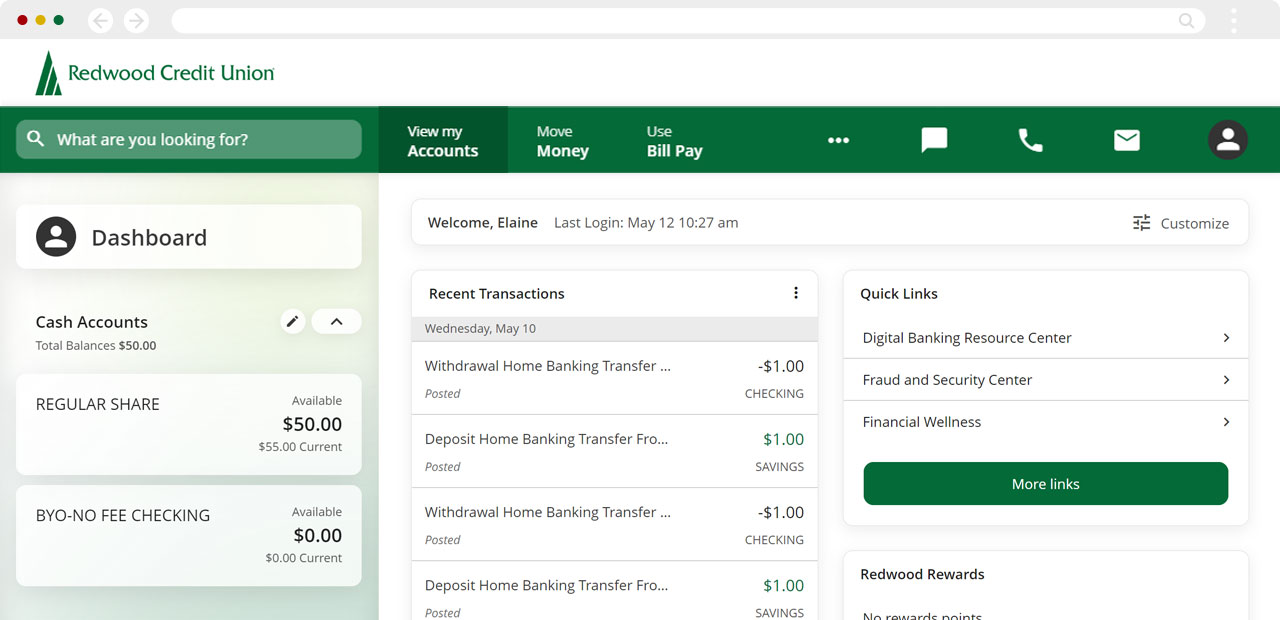The width and height of the screenshot is (1280, 620).
Task: Open the last visible Deposit transaction row
Action: [x=615, y=591]
